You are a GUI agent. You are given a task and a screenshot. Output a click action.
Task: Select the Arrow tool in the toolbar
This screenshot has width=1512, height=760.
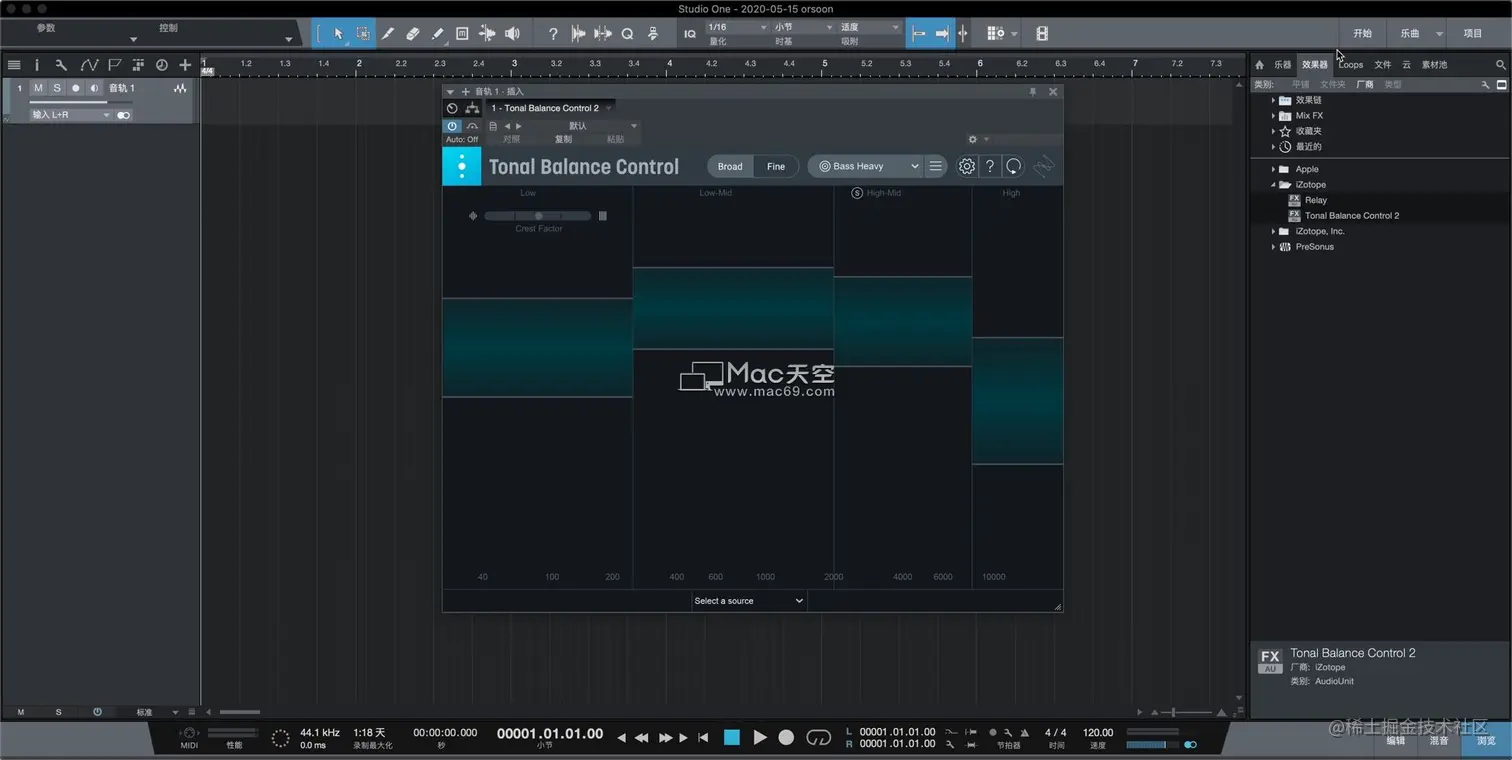pyautogui.click(x=338, y=33)
